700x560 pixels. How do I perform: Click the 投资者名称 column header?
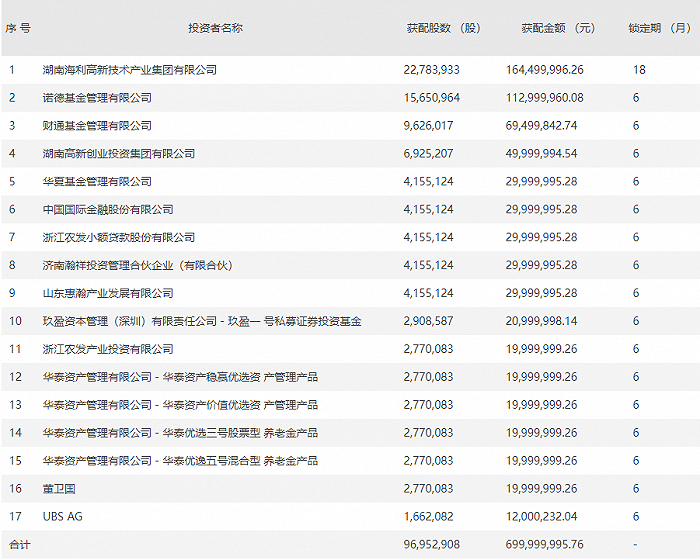[x=215, y=28]
